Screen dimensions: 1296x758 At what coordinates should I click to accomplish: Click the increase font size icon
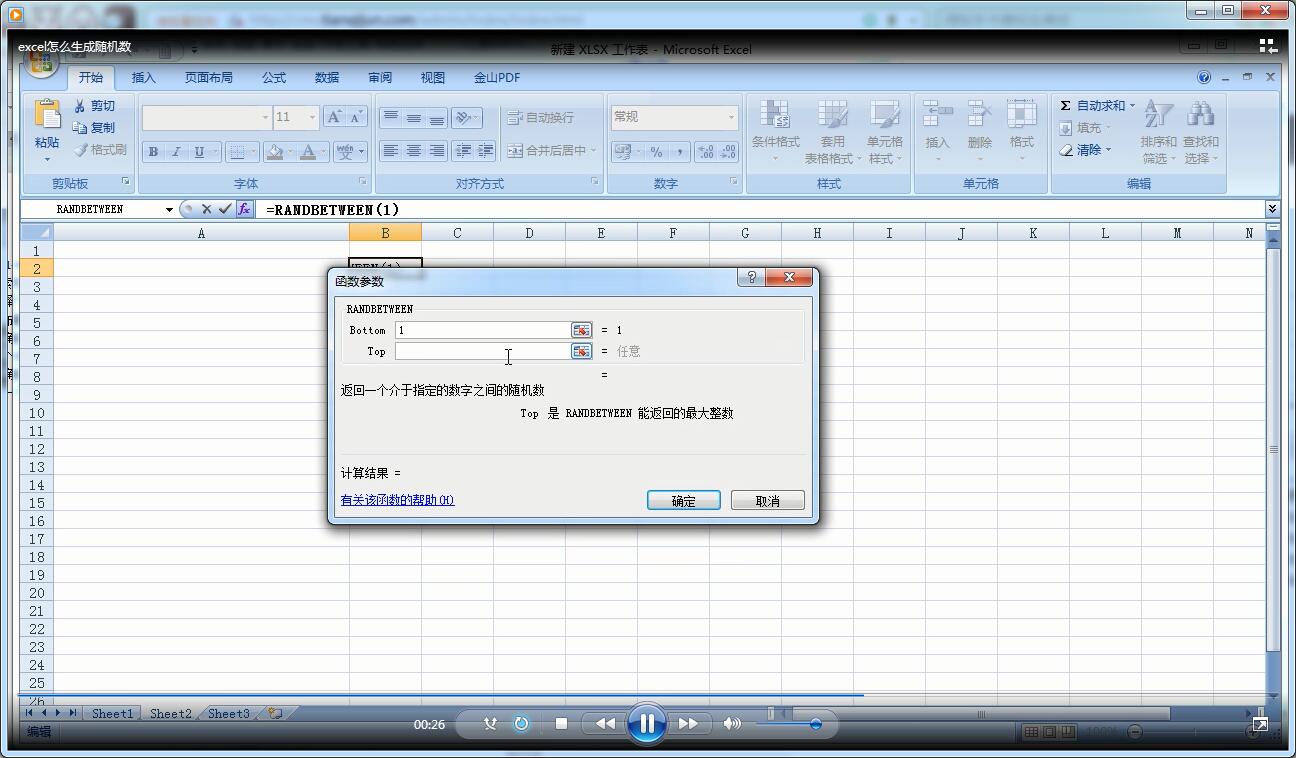[334, 117]
